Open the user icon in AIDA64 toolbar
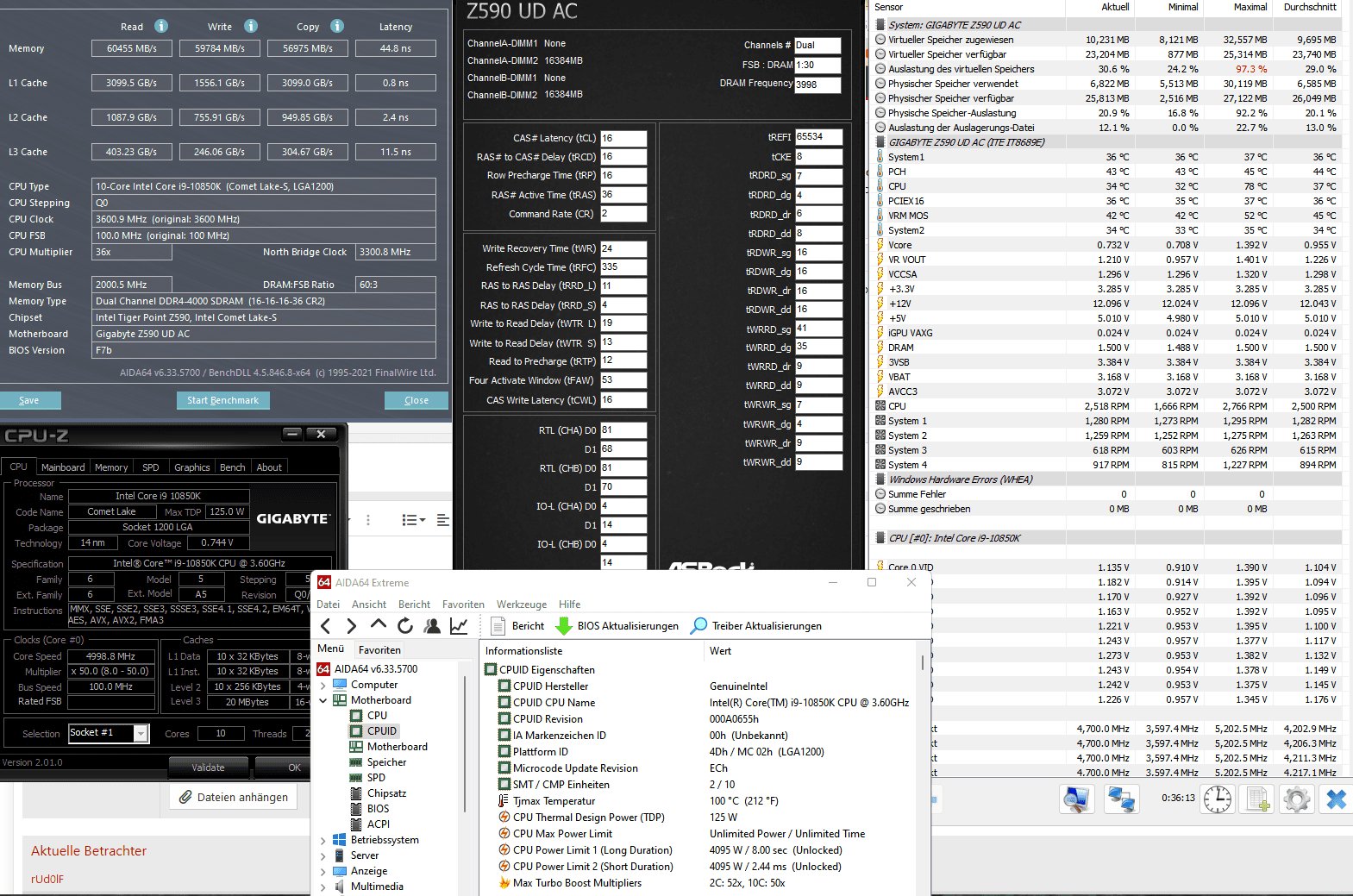The width and height of the screenshot is (1353, 896). click(x=432, y=626)
